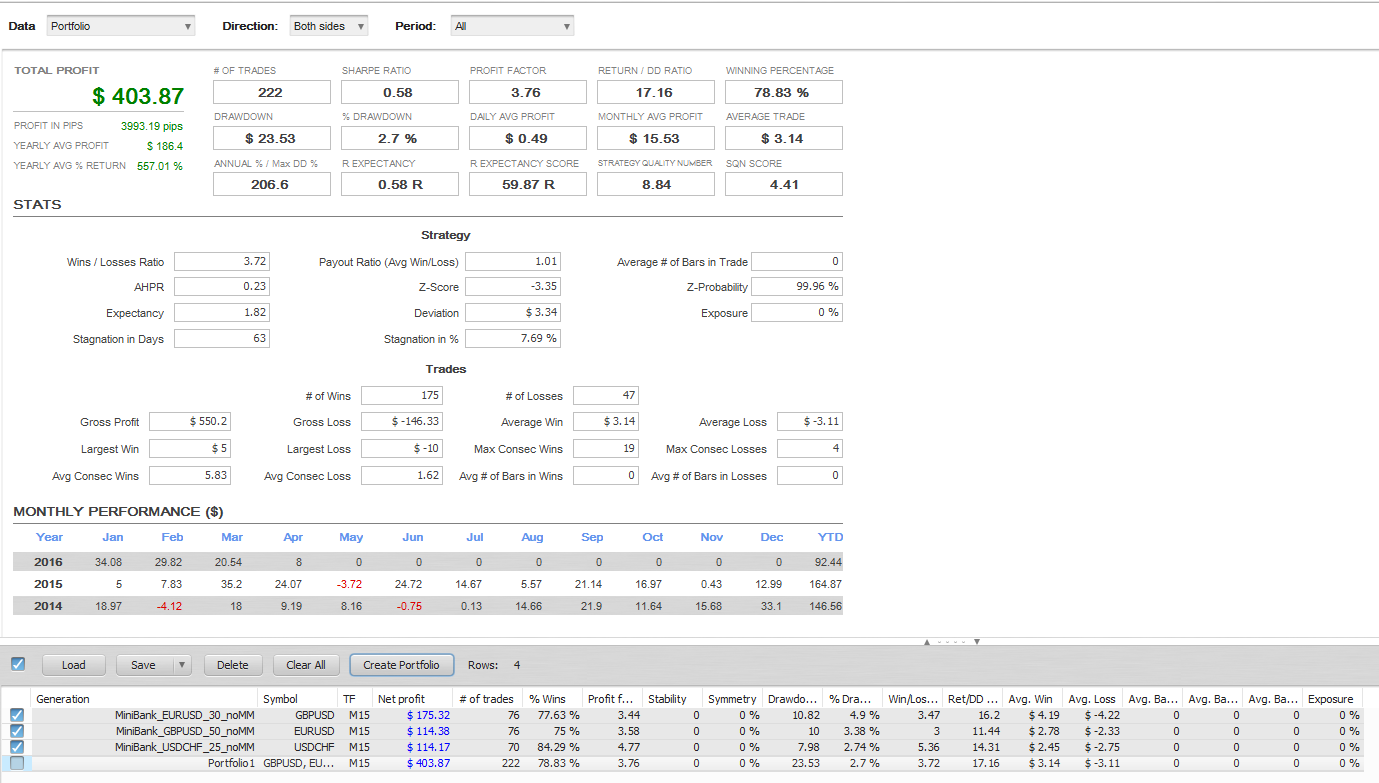Click the SQN Score value 4.41
The height and width of the screenshot is (783, 1379).
point(783,184)
